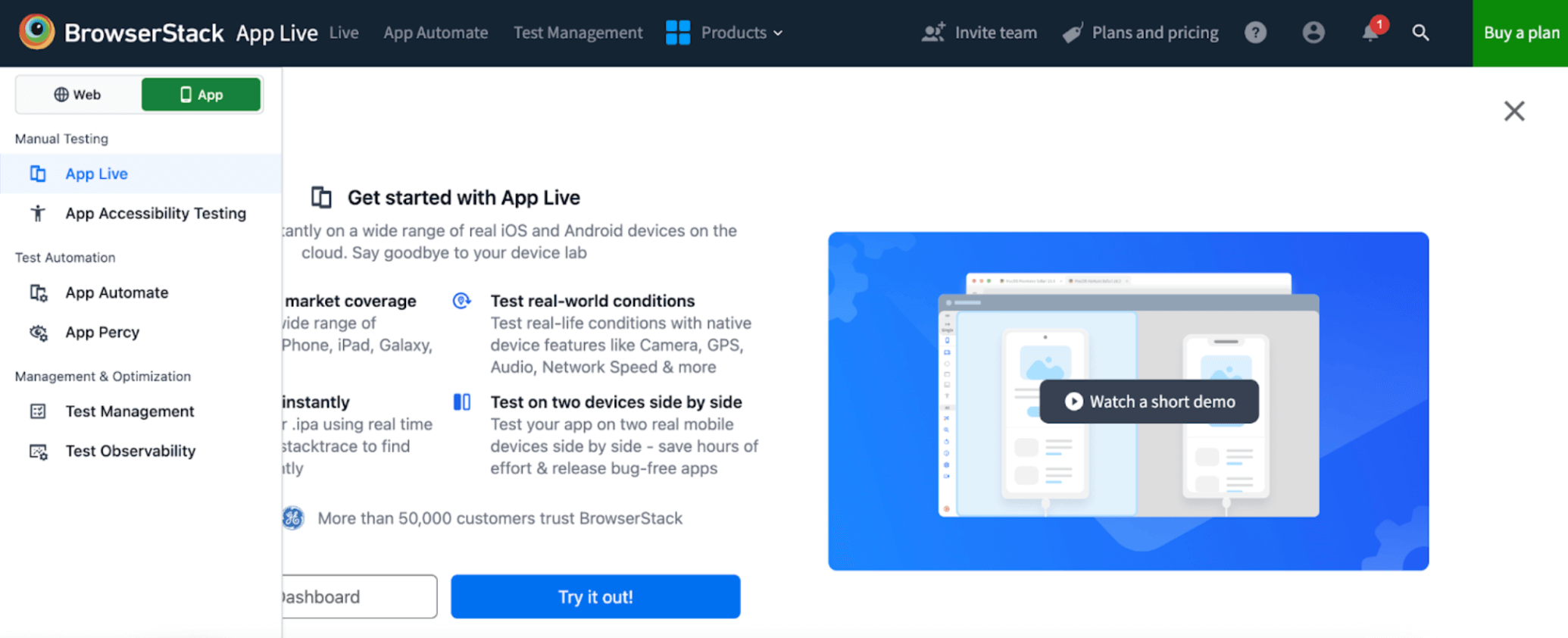The image size is (1568, 638).
Task: Click the App Percy icon
Action: tap(39, 333)
